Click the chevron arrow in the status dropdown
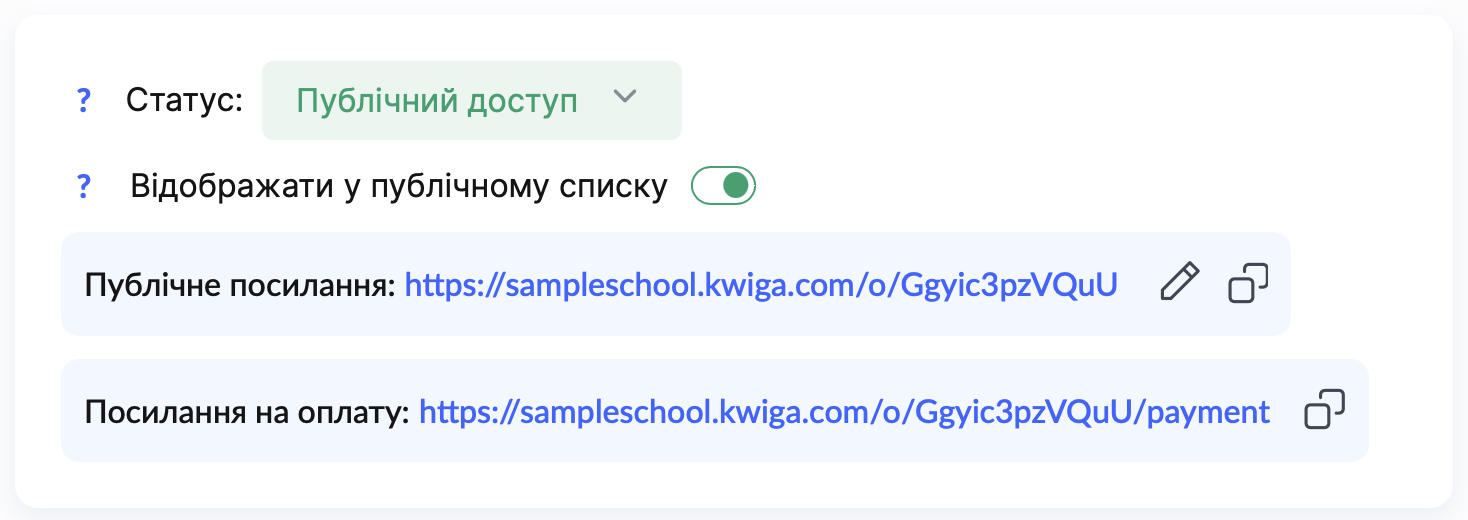The width and height of the screenshot is (1468, 520). point(624,97)
